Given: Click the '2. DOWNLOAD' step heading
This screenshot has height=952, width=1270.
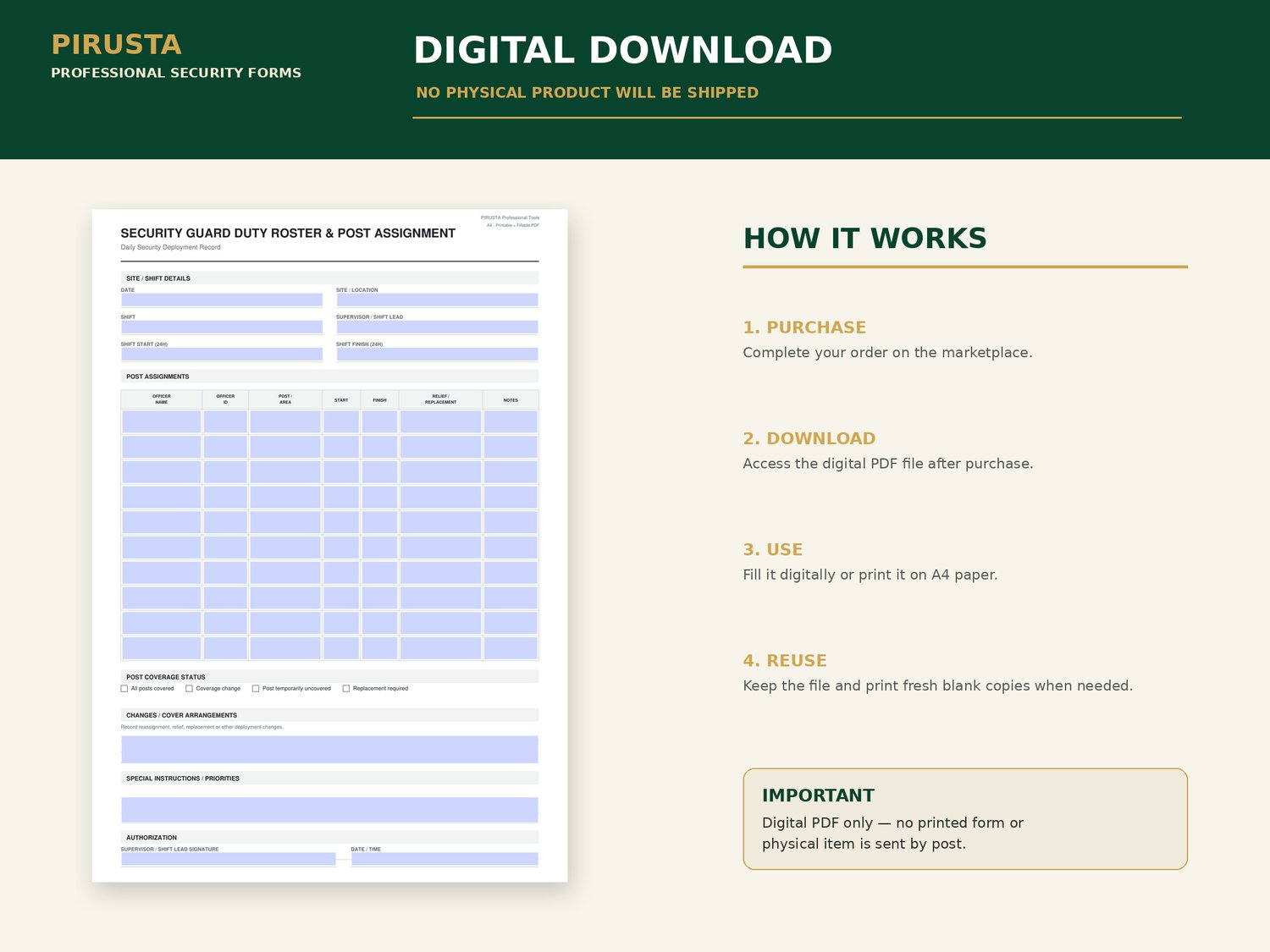Looking at the screenshot, I should 809,438.
